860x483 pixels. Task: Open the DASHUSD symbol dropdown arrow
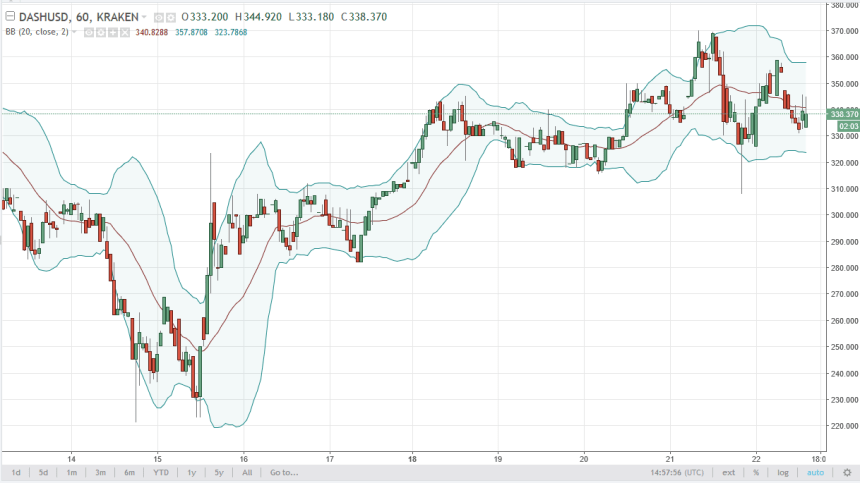click(143, 18)
